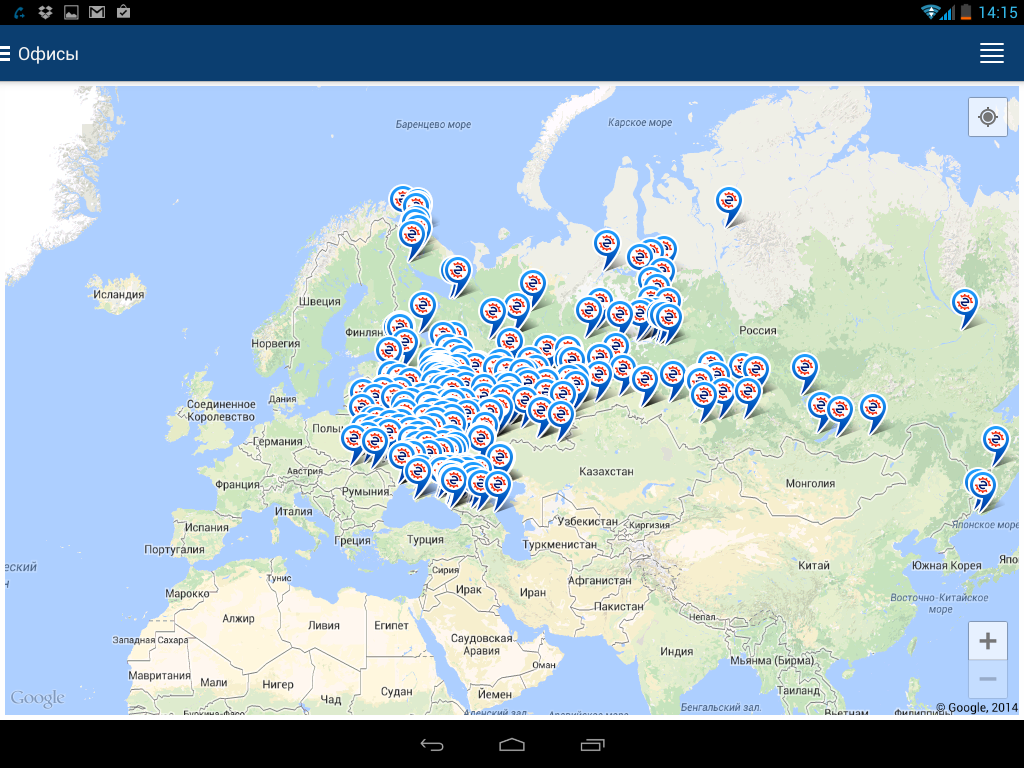This screenshot has height=768, width=1024.
Task: Select office marker just above Японское море label
Action: click(983, 487)
